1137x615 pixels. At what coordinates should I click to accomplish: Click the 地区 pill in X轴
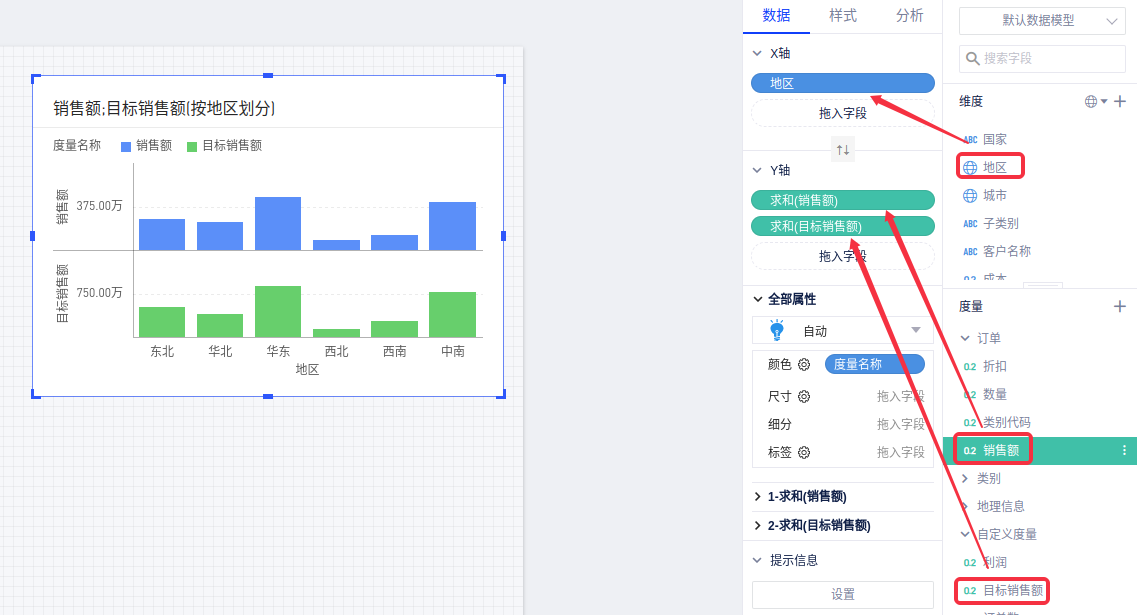point(842,83)
